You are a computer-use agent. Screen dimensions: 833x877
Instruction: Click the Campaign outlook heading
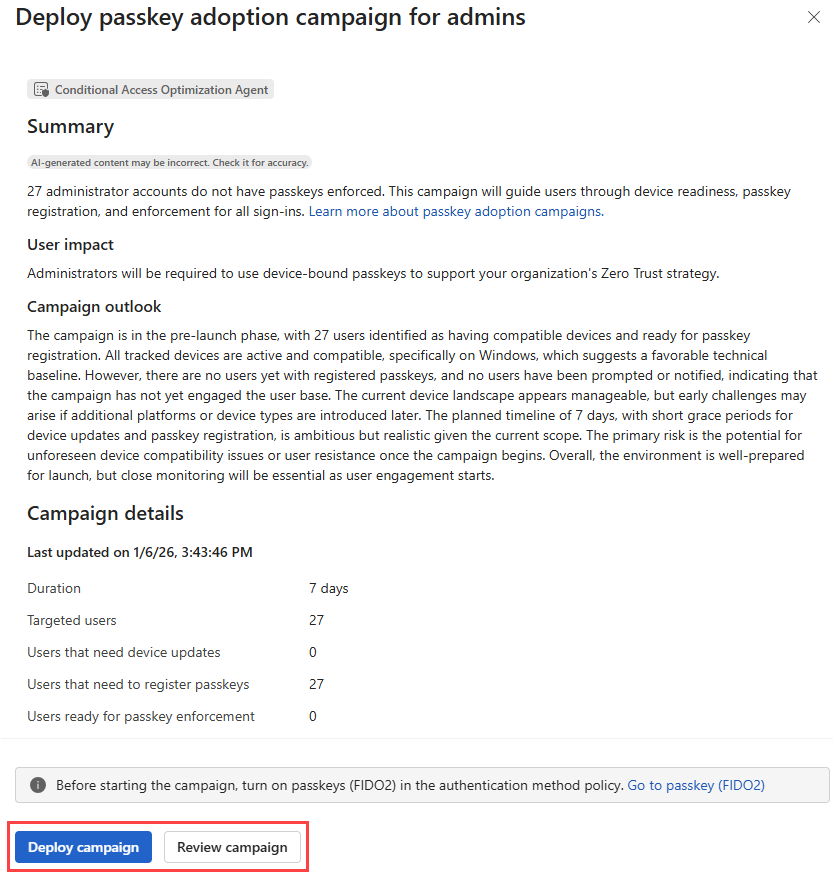pyautogui.click(x=94, y=306)
